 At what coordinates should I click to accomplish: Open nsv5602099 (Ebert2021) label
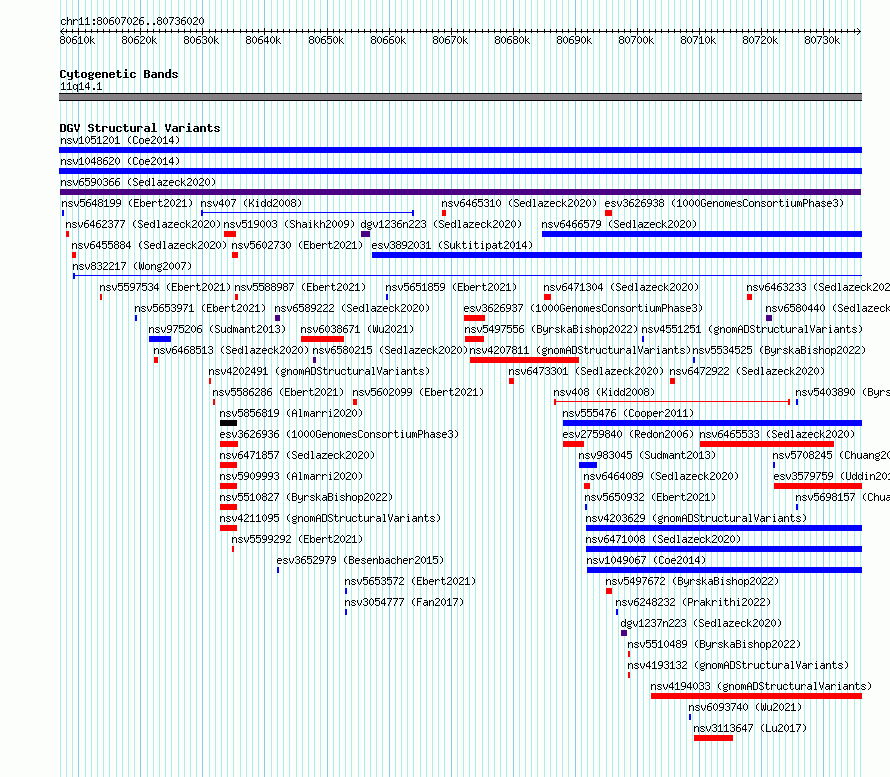[418, 392]
